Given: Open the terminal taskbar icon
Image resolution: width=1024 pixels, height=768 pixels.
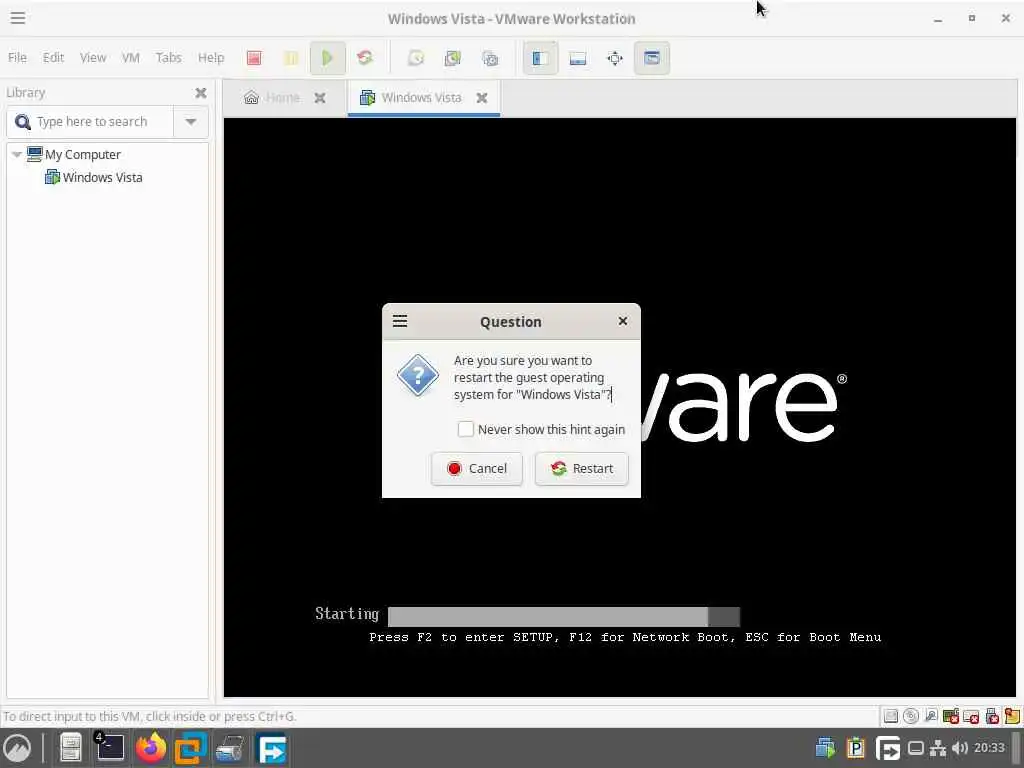Looking at the screenshot, I should [110, 748].
